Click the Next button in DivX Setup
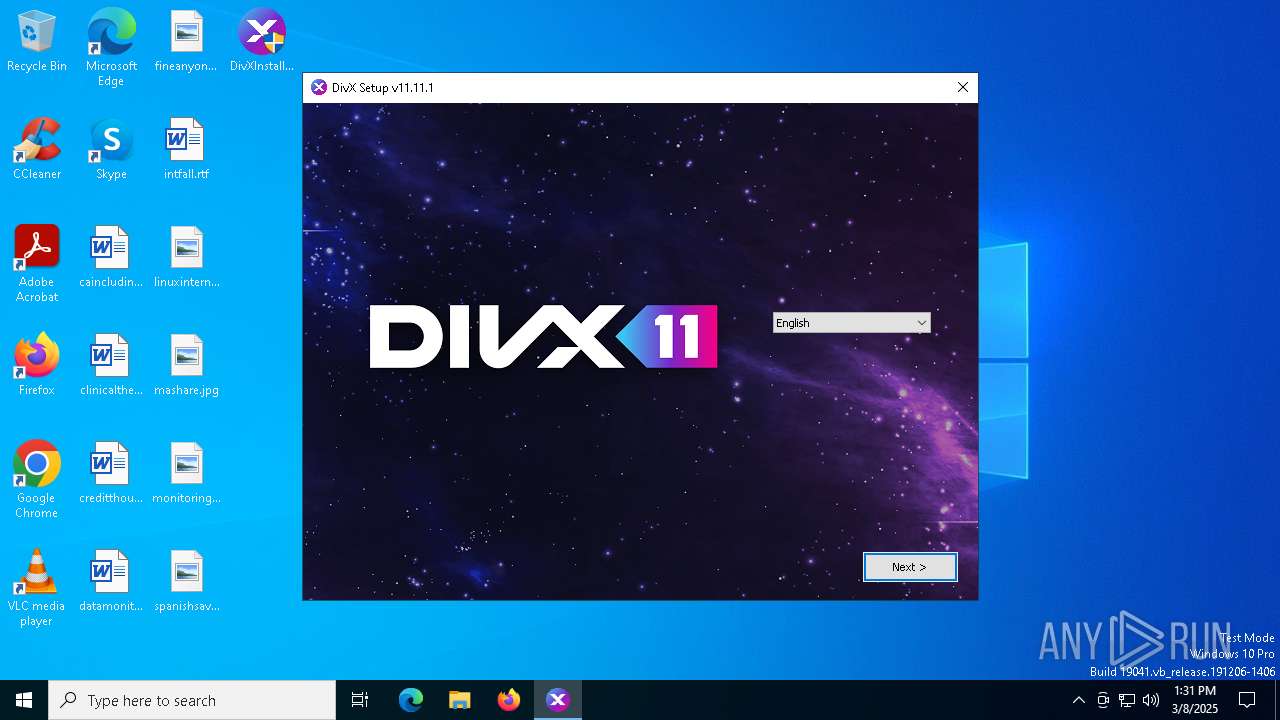The width and height of the screenshot is (1280, 720). coord(910,567)
